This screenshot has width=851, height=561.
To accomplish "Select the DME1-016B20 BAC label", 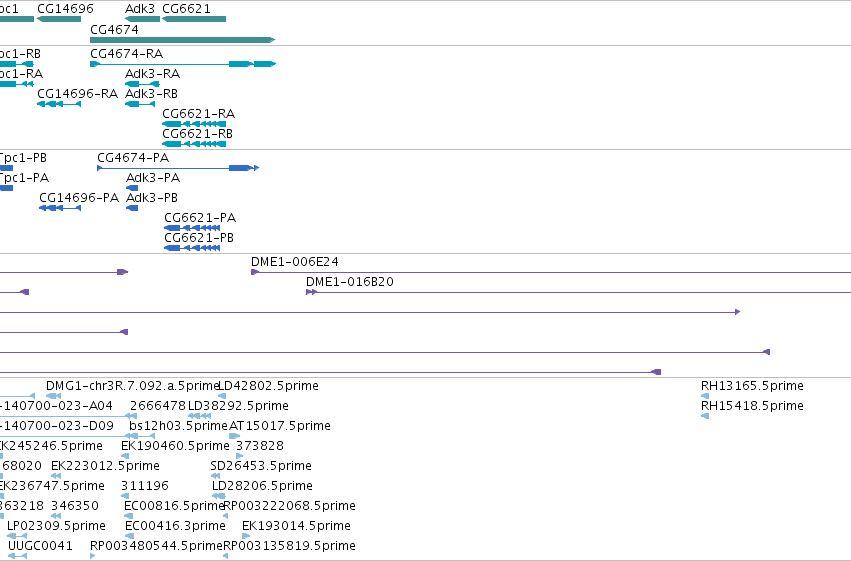I will pos(350,282).
